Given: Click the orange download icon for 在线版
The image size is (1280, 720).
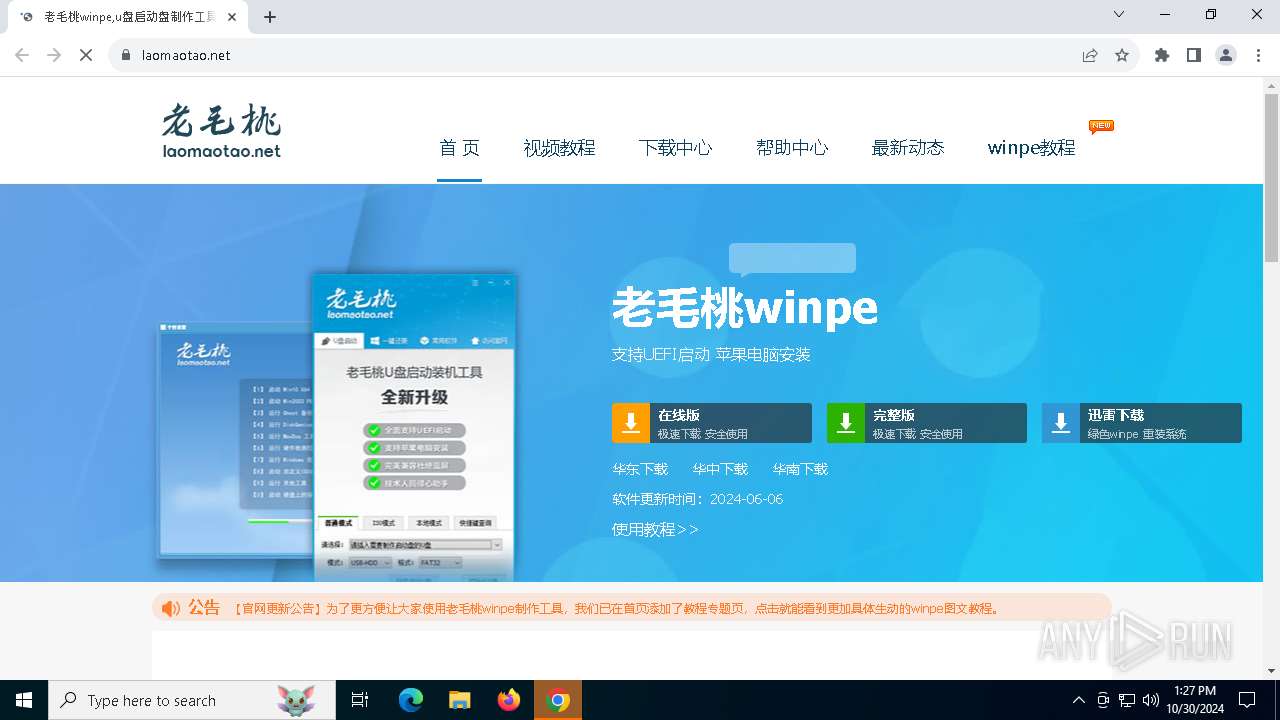Looking at the screenshot, I should [x=631, y=423].
